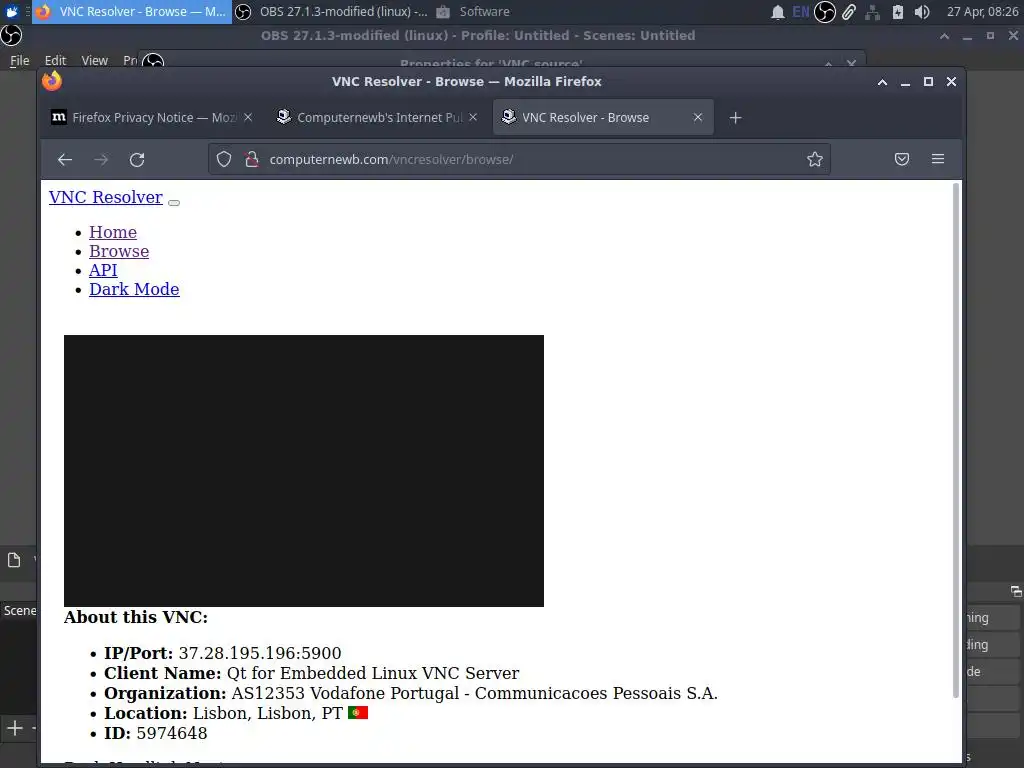
Task: Open the OBS File menu
Action: (20, 60)
